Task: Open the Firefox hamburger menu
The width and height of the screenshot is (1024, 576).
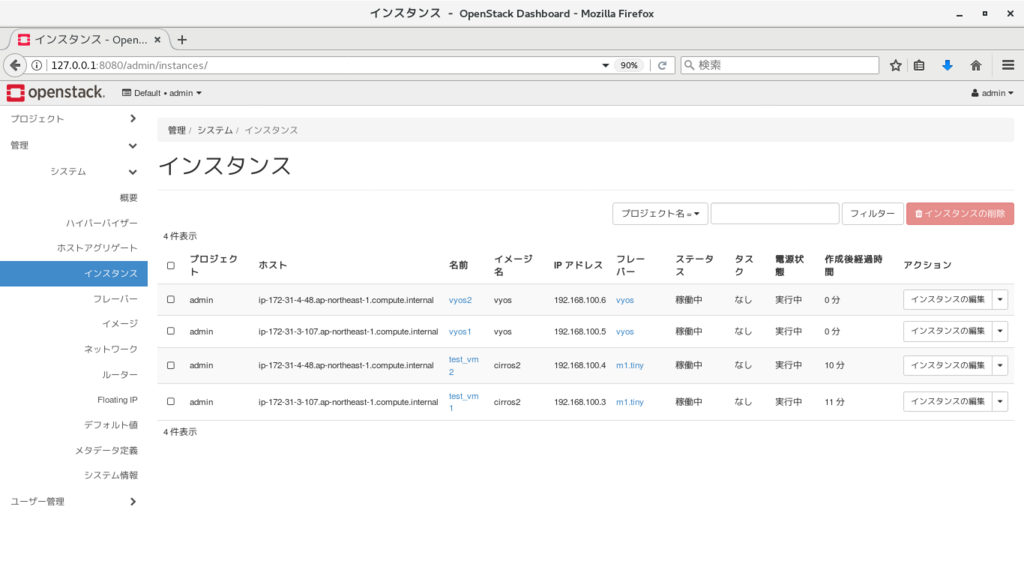Action: 1008,65
